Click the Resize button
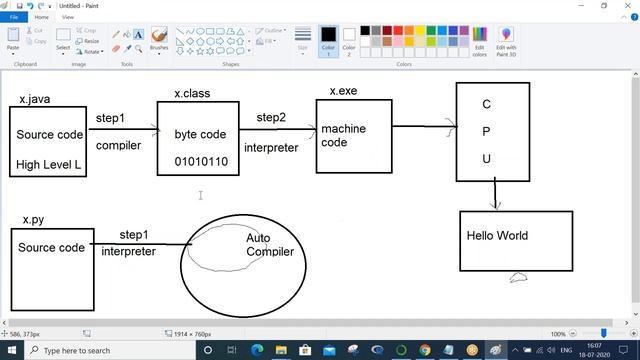 (87, 41)
